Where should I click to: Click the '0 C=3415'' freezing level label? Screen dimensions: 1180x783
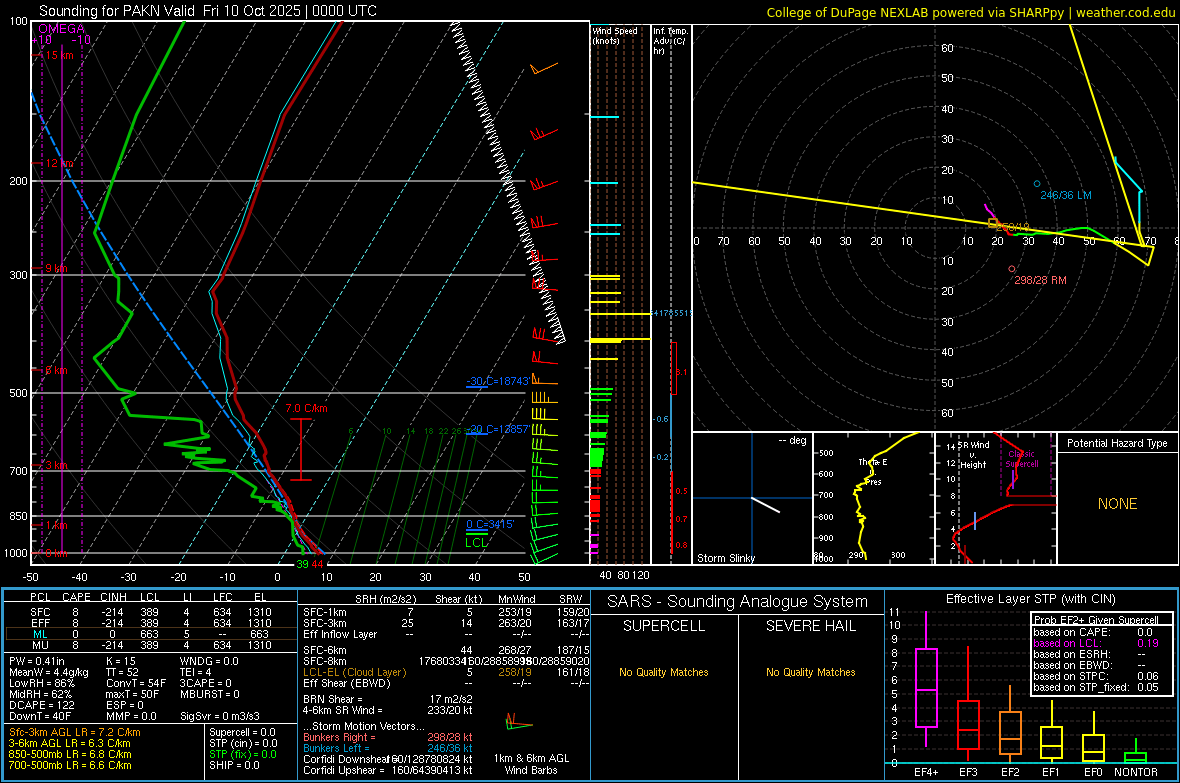490,524
